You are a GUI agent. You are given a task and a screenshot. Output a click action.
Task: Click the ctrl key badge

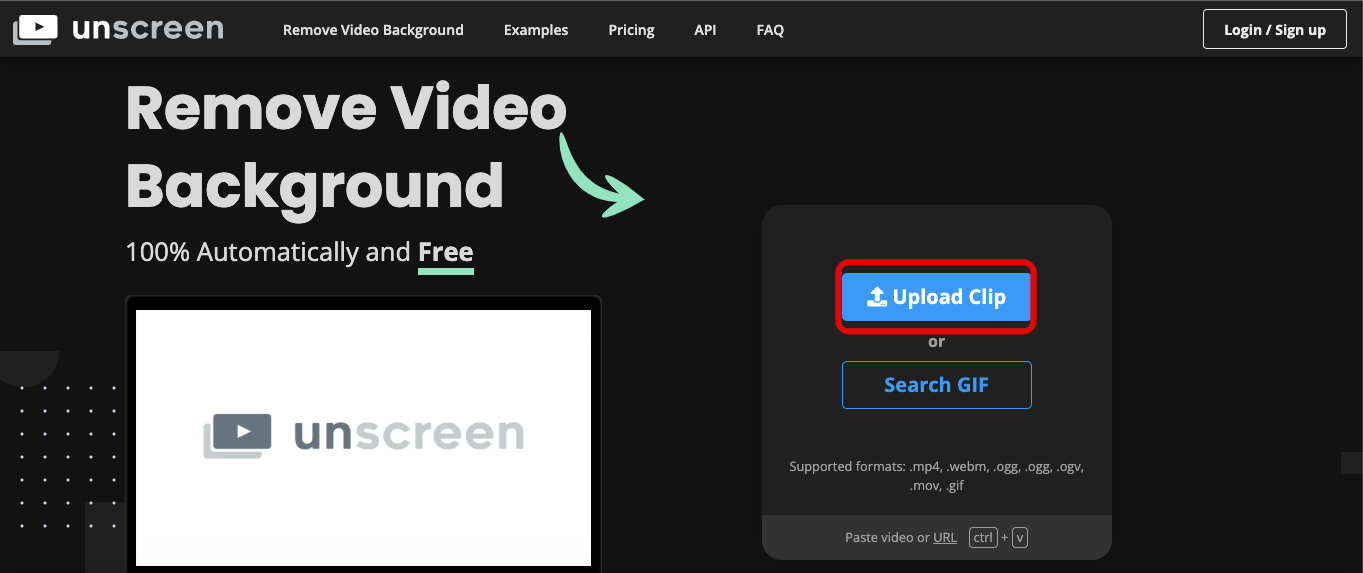(x=983, y=538)
